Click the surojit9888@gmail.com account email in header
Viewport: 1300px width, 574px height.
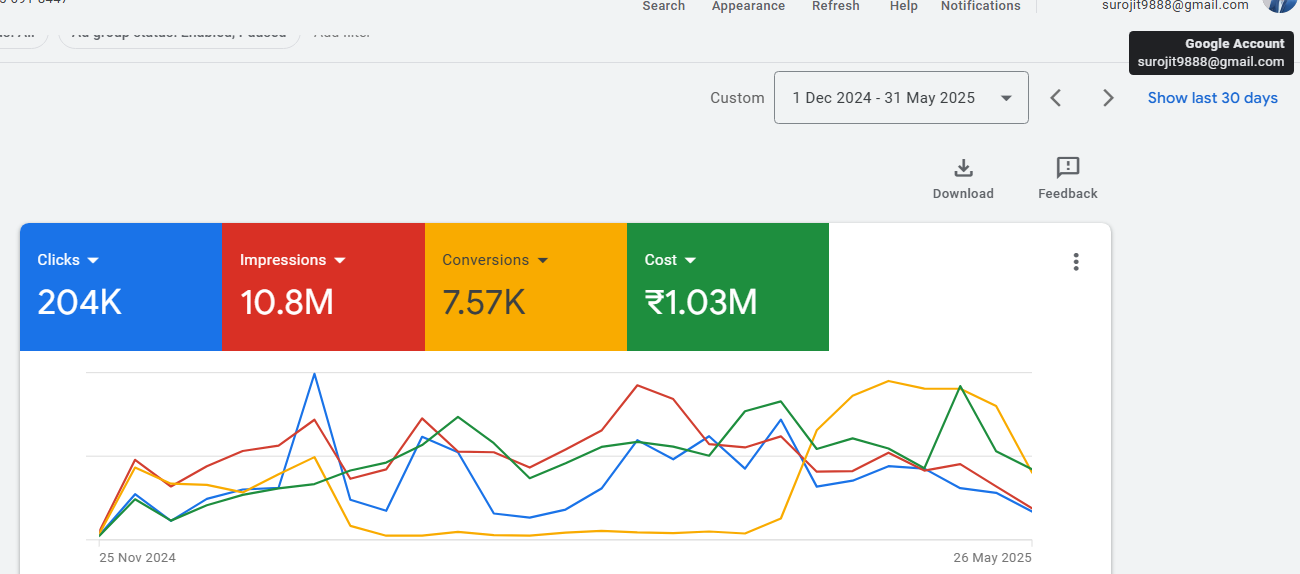(x=1176, y=5)
